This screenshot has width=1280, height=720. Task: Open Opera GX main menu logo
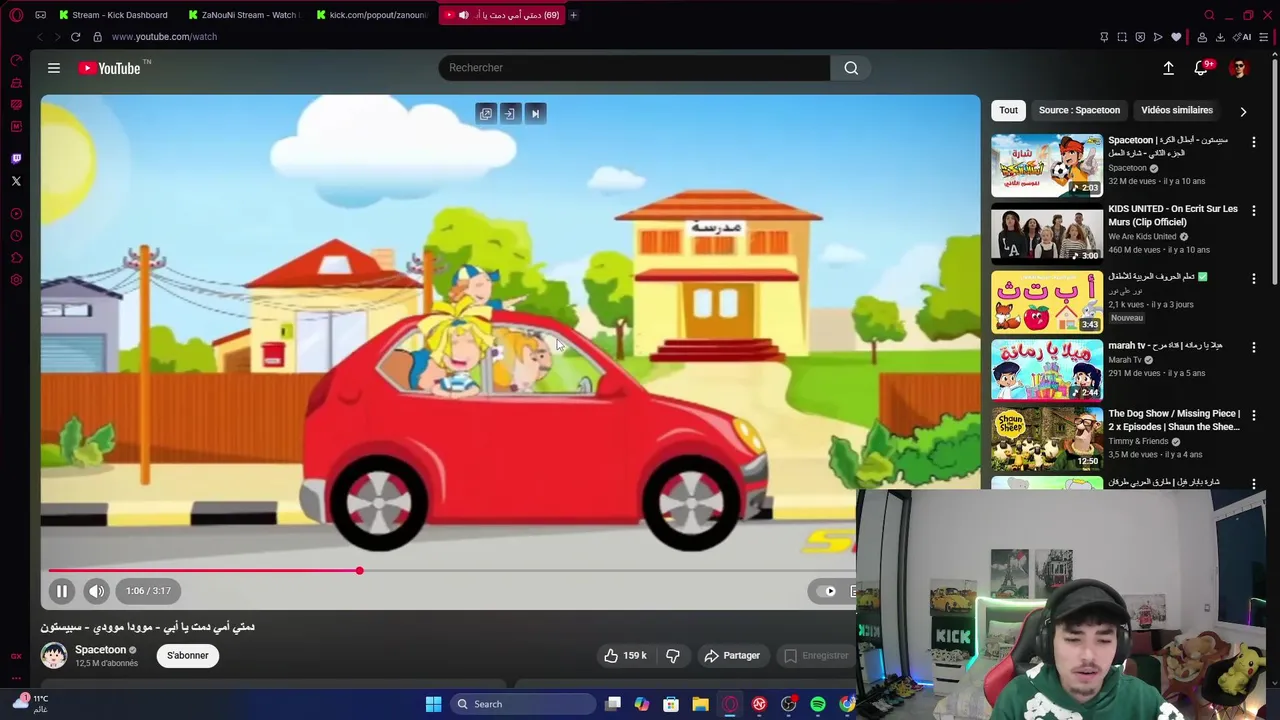16,15
